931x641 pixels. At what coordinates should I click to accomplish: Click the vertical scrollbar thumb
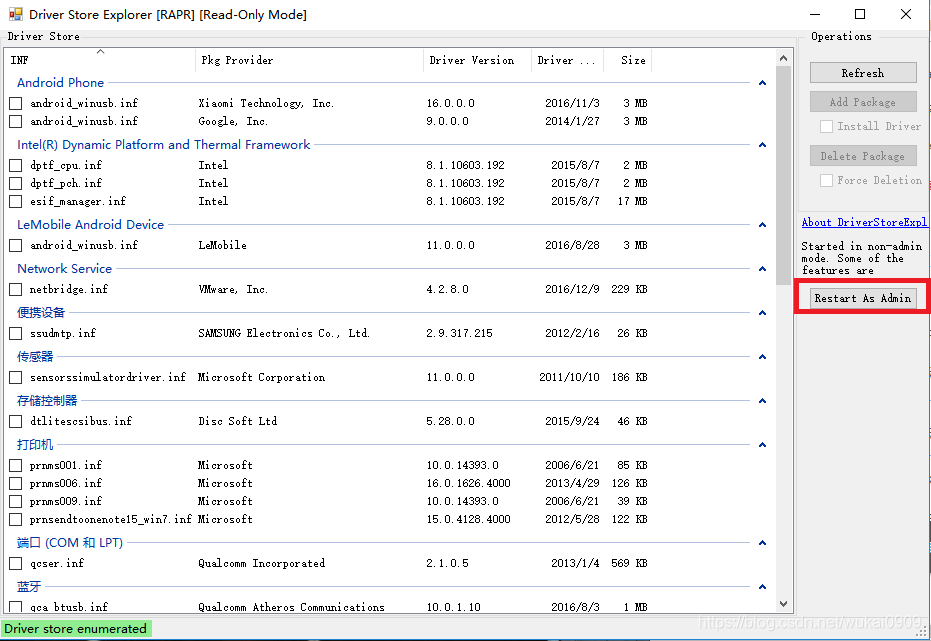[783, 175]
